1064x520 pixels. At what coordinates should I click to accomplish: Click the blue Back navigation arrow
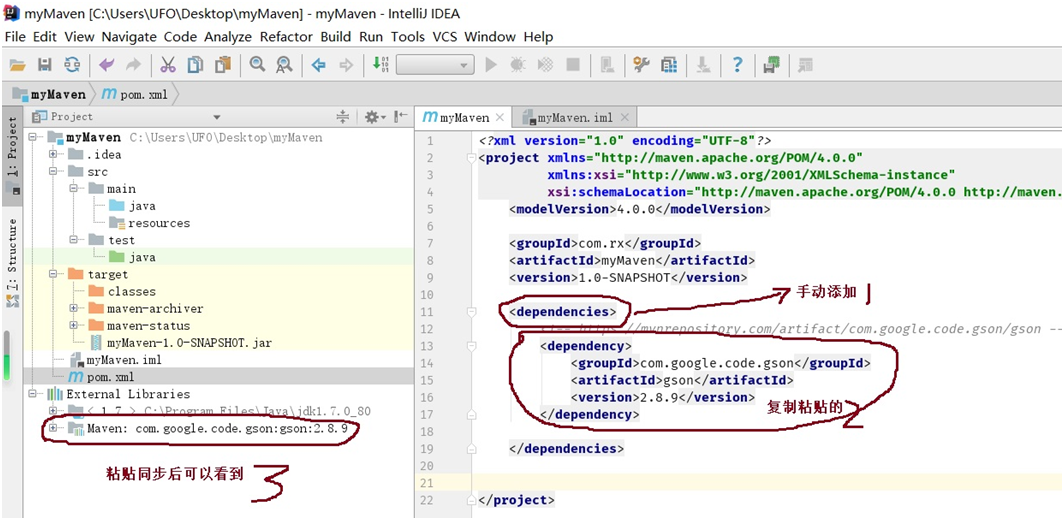(x=318, y=65)
